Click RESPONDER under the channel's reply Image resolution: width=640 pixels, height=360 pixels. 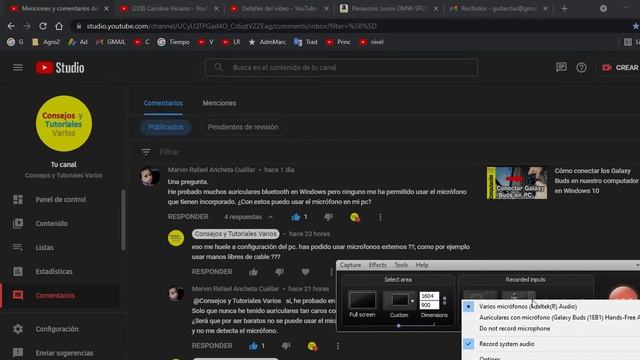212,272
